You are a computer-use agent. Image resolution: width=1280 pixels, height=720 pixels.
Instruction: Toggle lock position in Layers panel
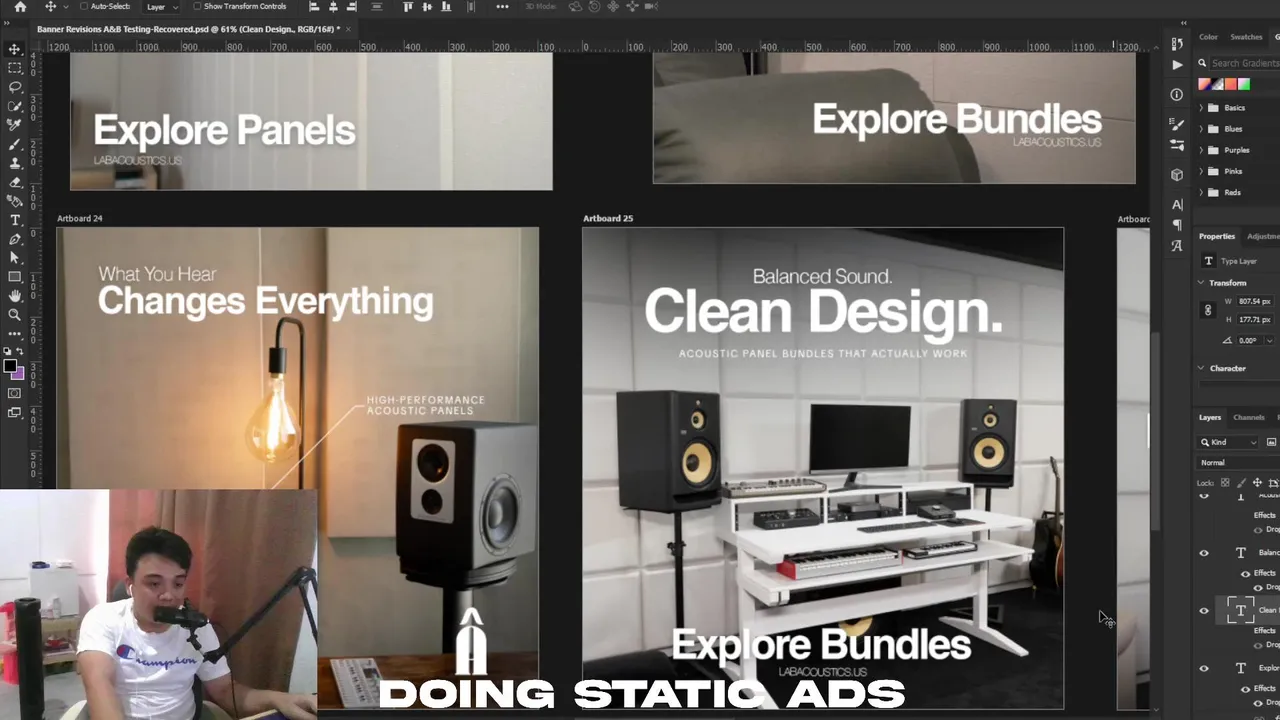click(x=1257, y=482)
